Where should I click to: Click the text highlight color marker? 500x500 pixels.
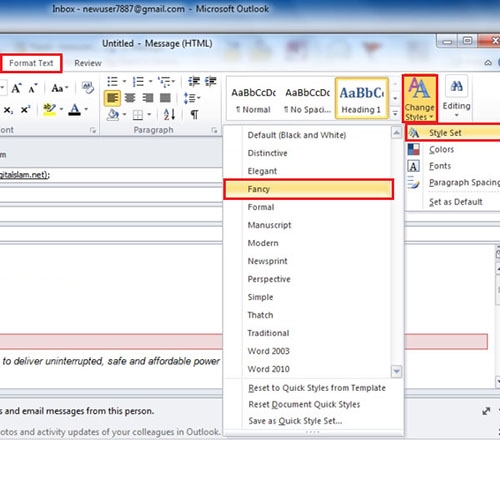49,110
